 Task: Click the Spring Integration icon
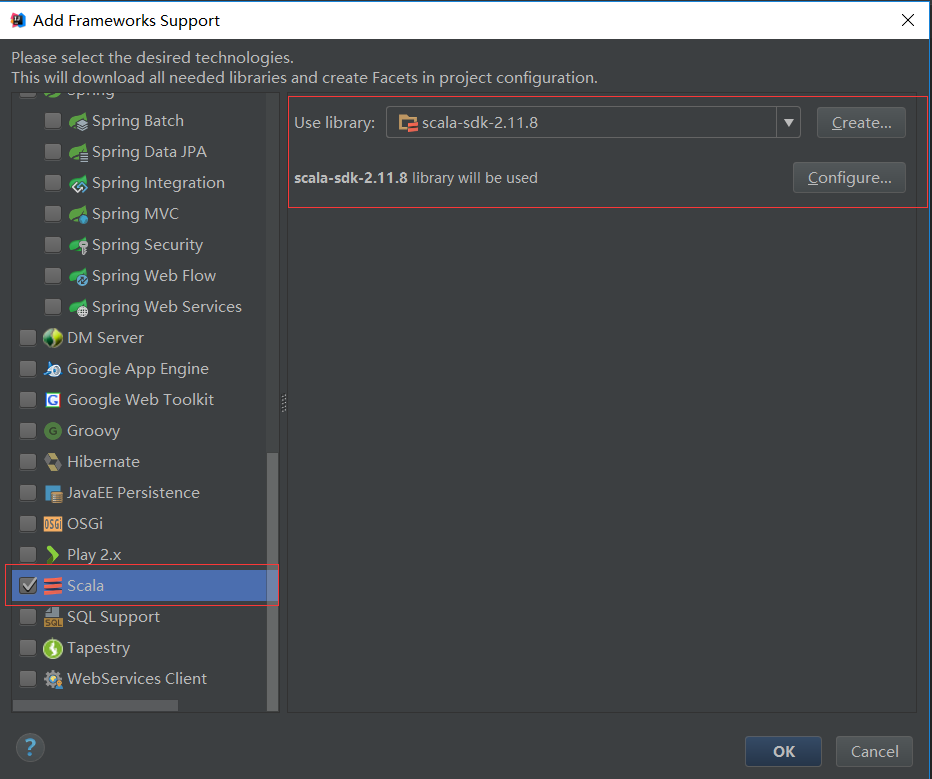78,183
